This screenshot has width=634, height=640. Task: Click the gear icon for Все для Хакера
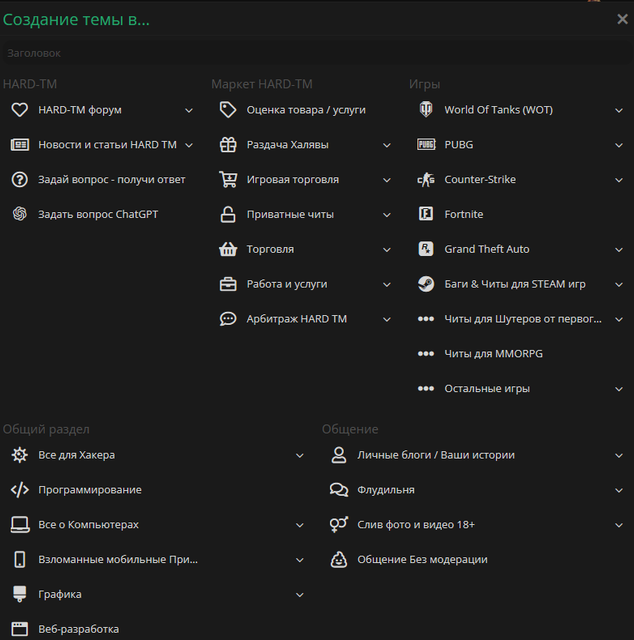(x=20, y=455)
